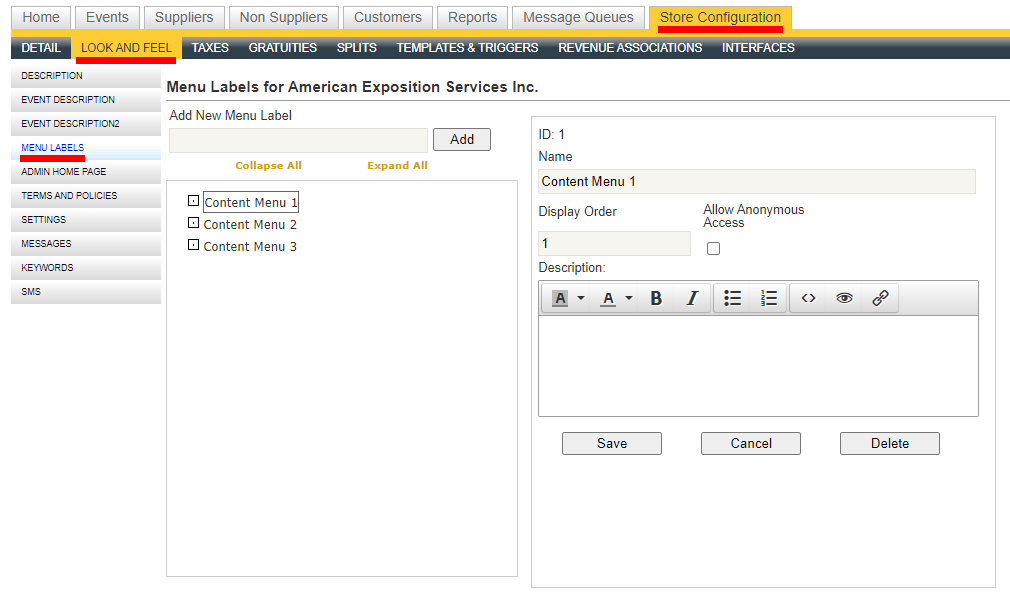Expand the Content Menu 3 tree node

pyautogui.click(x=194, y=245)
